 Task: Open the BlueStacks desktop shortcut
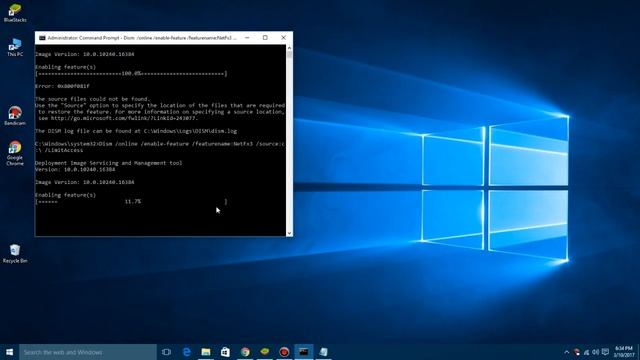pyautogui.click(x=15, y=13)
